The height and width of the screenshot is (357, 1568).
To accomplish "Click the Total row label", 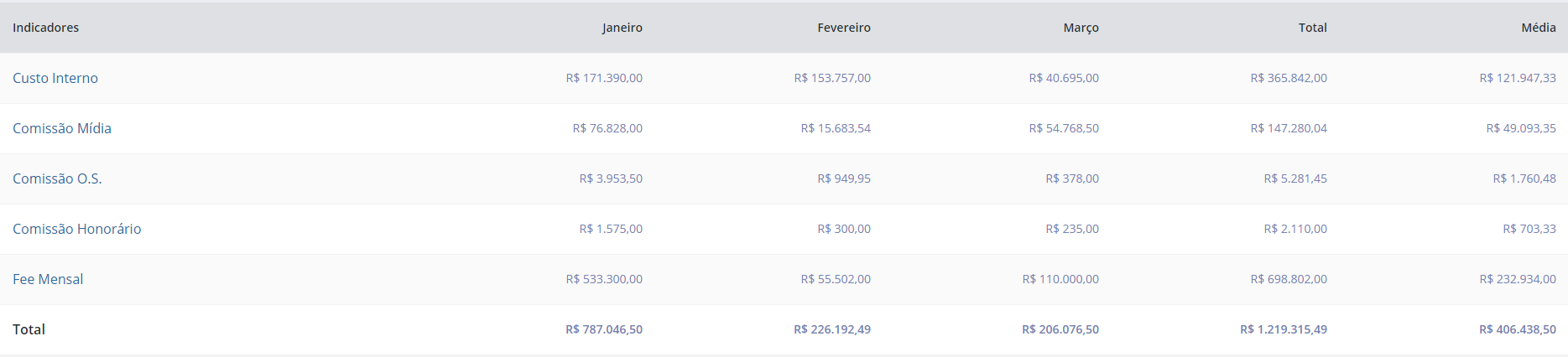I will (29, 329).
